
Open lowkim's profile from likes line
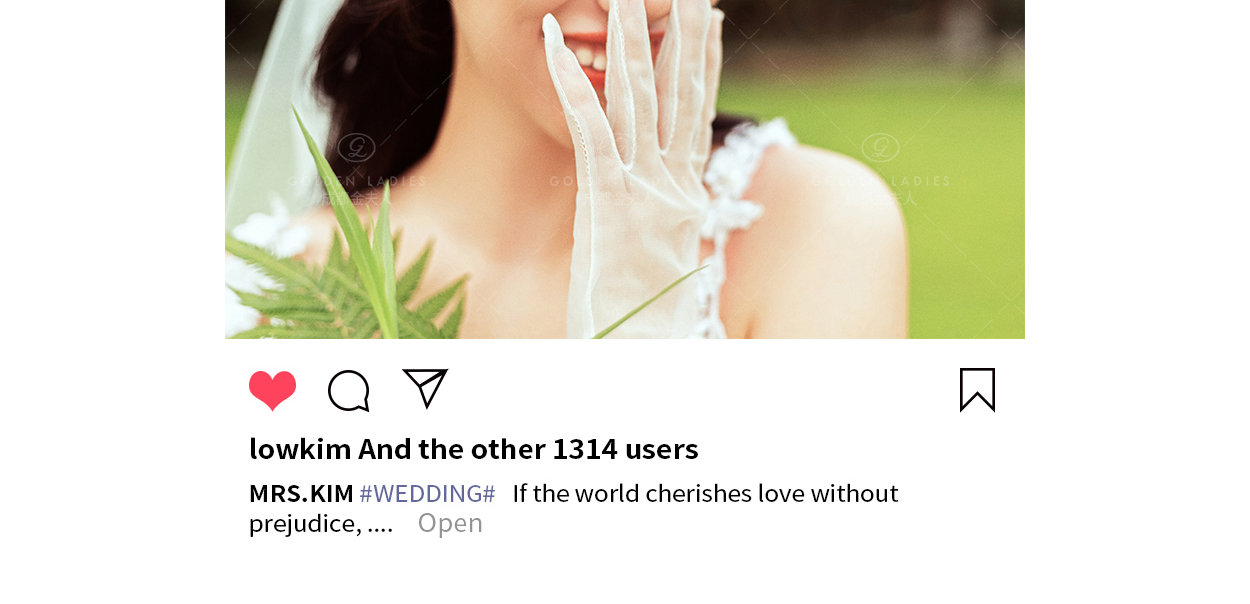pyautogui.click(x=300, y=449)
